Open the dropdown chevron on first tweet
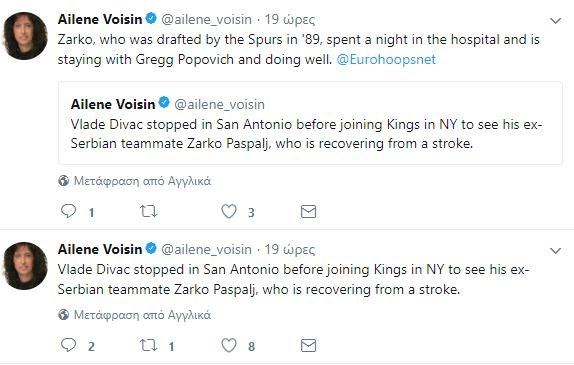Image resolution: width=574 pixels, height=365 pixels. pyautogui.click(x=556, y=21)
